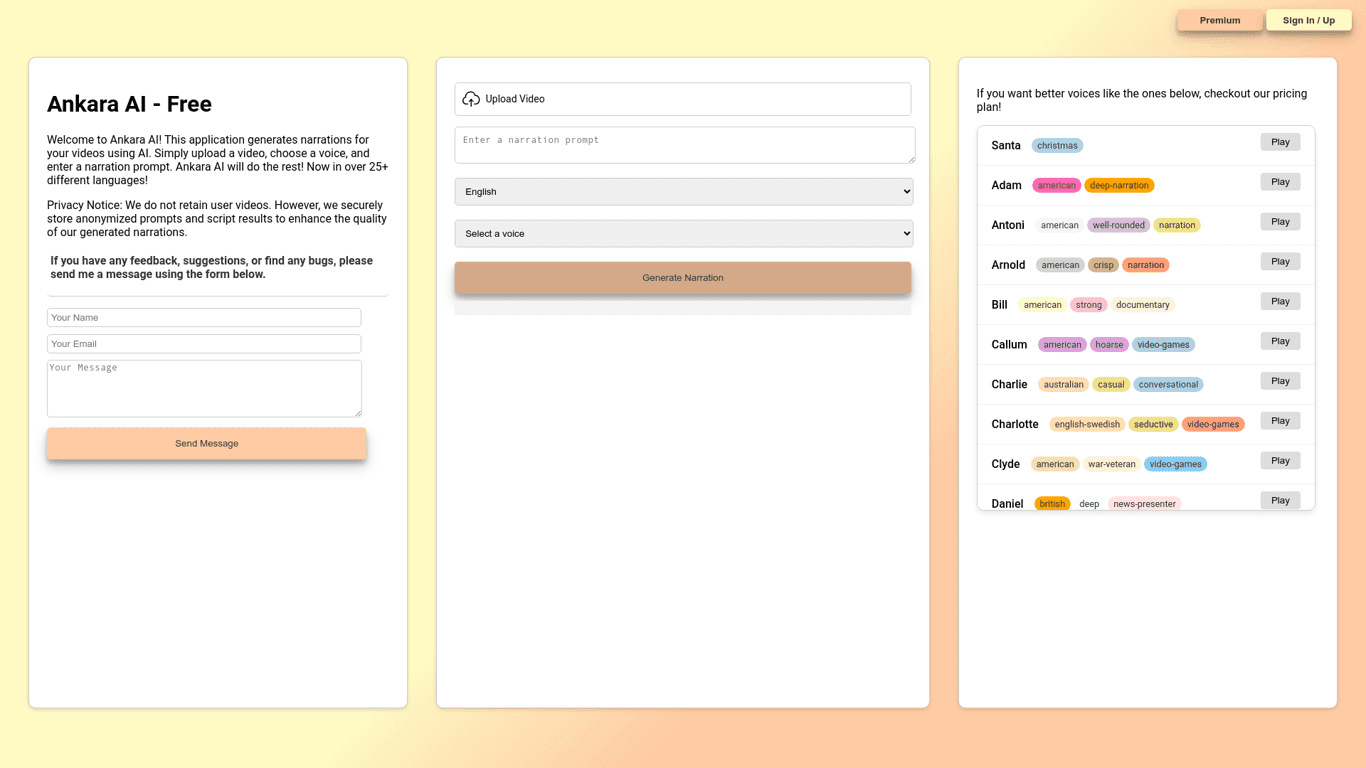This screenshot has height=768, width=1366.
Task: Click the cloud upload icon
Action: point(471,99)
